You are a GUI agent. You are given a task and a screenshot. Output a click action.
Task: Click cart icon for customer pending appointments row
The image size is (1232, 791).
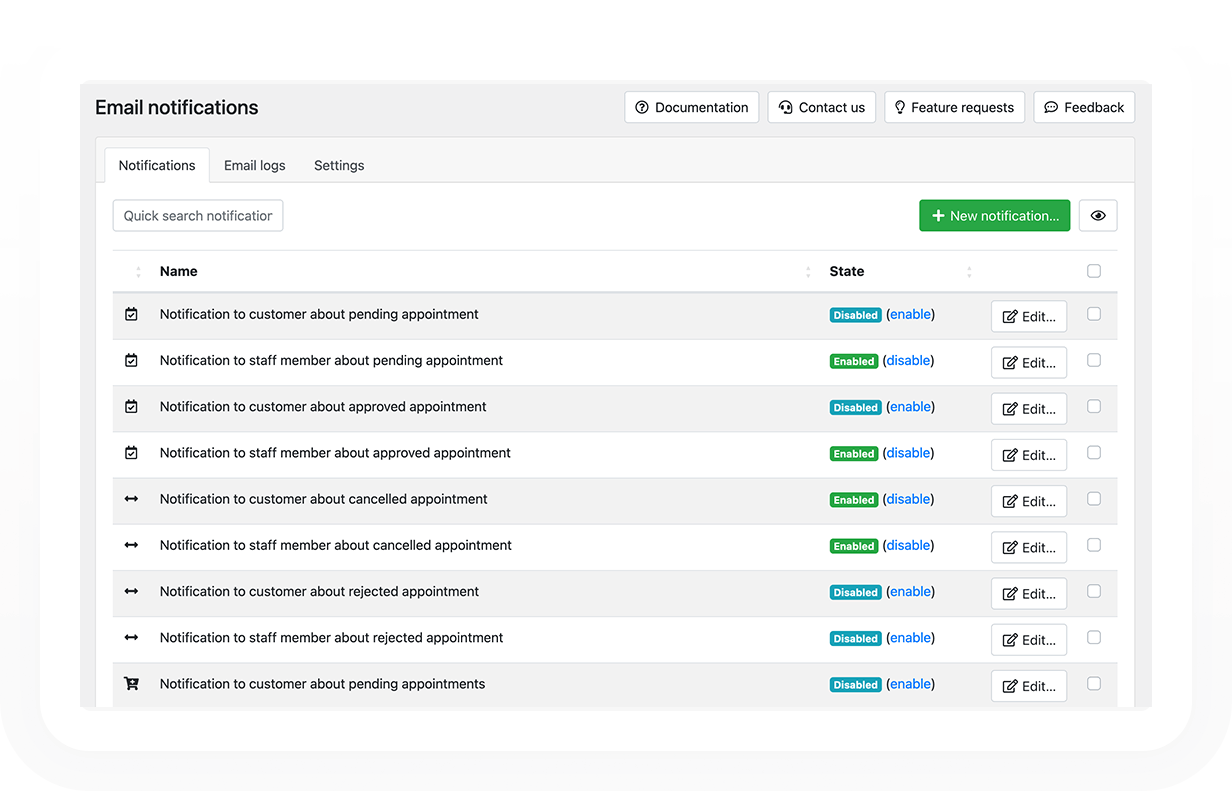point(131,684)
